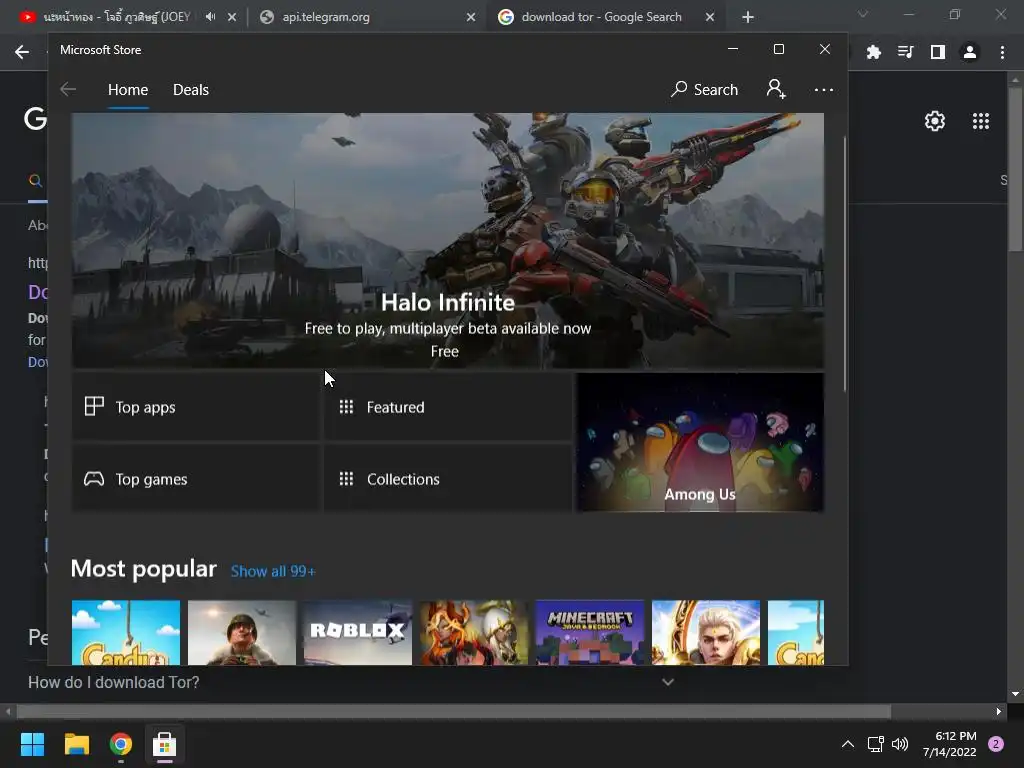Screen dimensions: 1024x768
Task: Open the Featured tile
Action: pos(448,407)
